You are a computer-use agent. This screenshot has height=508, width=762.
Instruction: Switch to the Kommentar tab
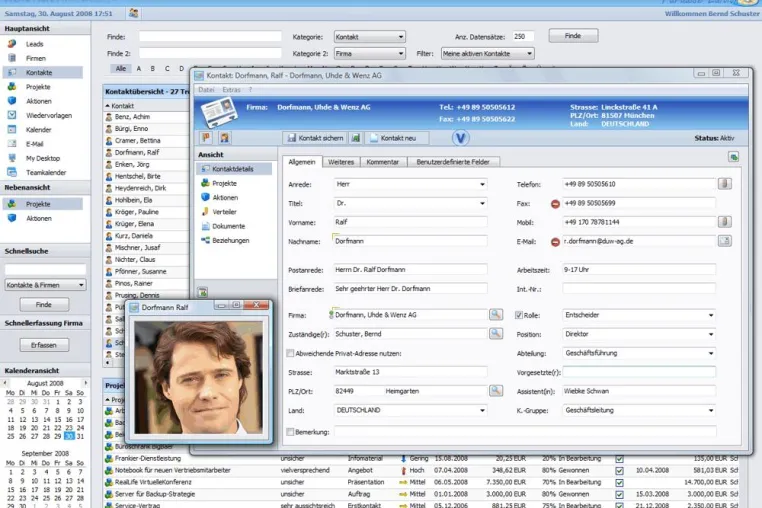pos(382,162)
